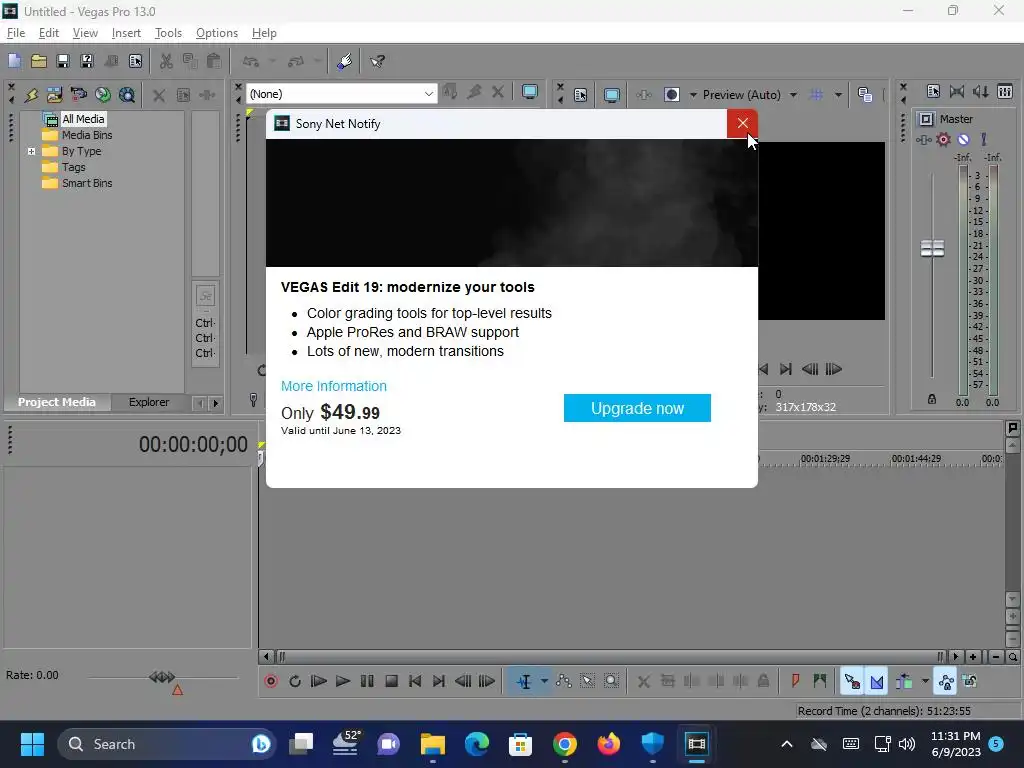Toggle Auto Ripple button
The image size is (1024, 768).
(904, 681)
